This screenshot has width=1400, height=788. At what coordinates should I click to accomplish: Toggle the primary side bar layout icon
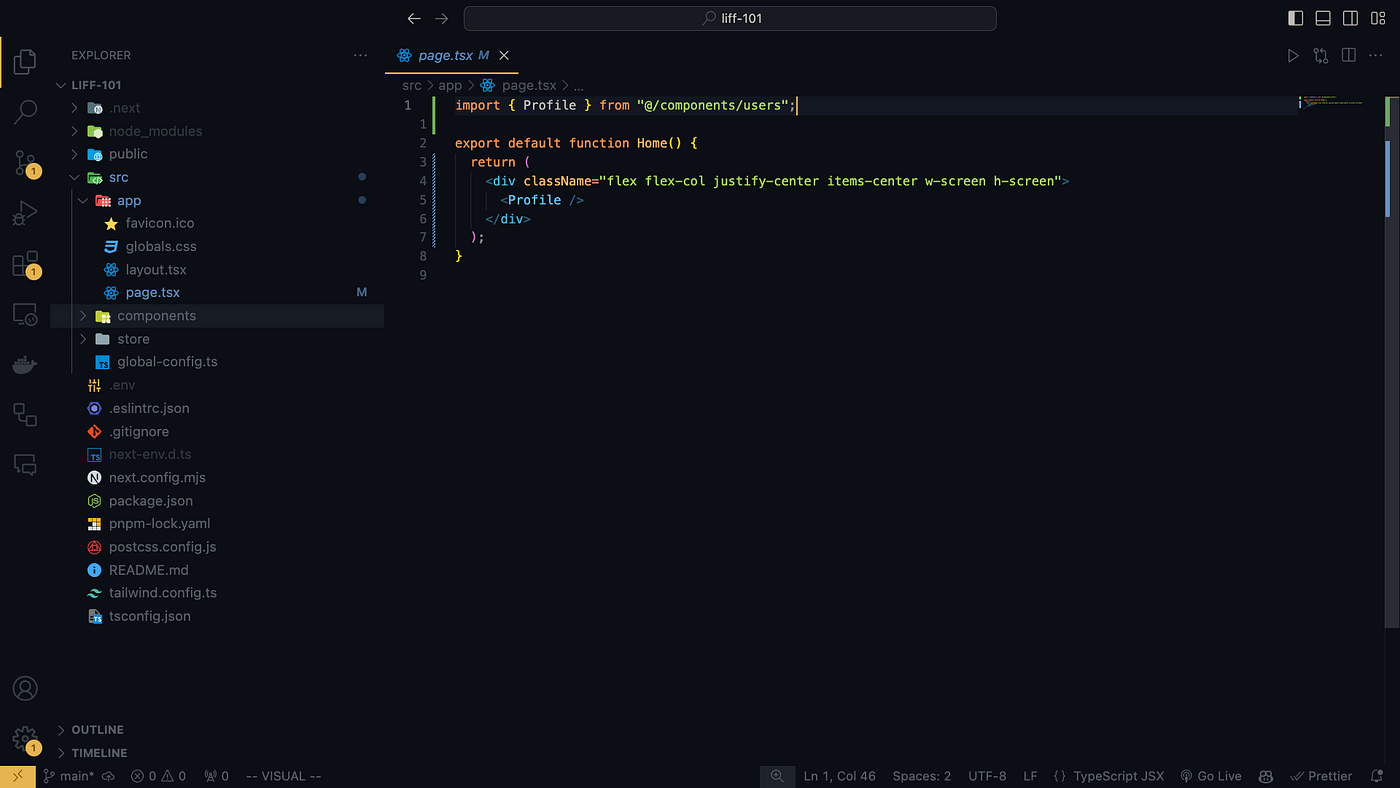point(1296,18)
